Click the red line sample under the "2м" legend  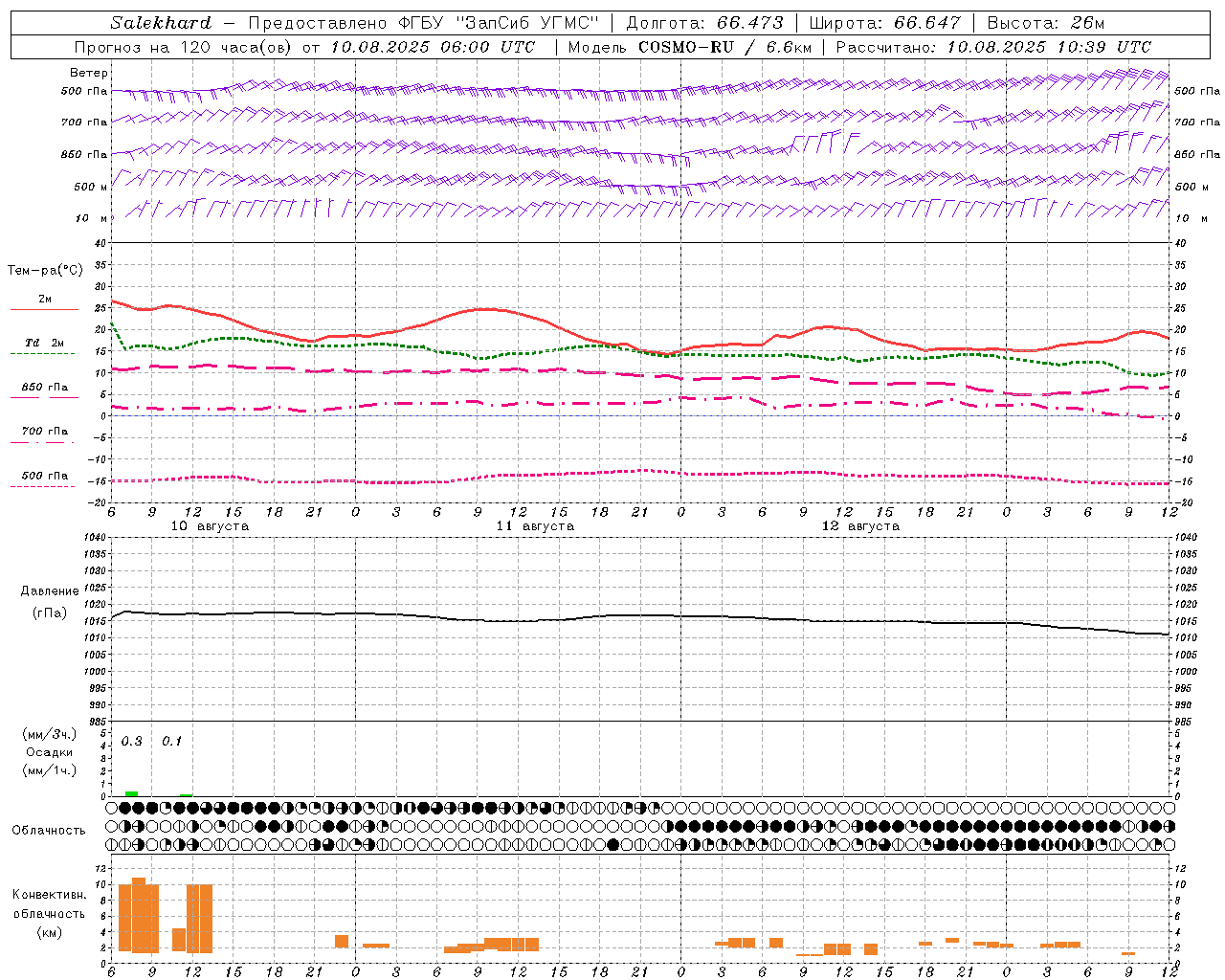tap(44, 310)
